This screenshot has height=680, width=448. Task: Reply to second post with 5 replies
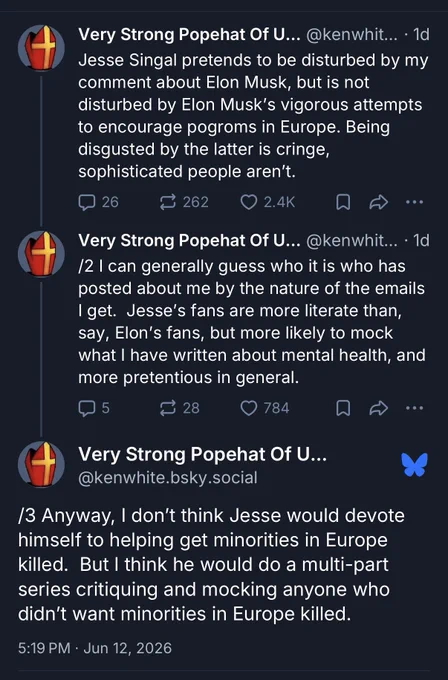pyautogui.click(x=94, y=408)
